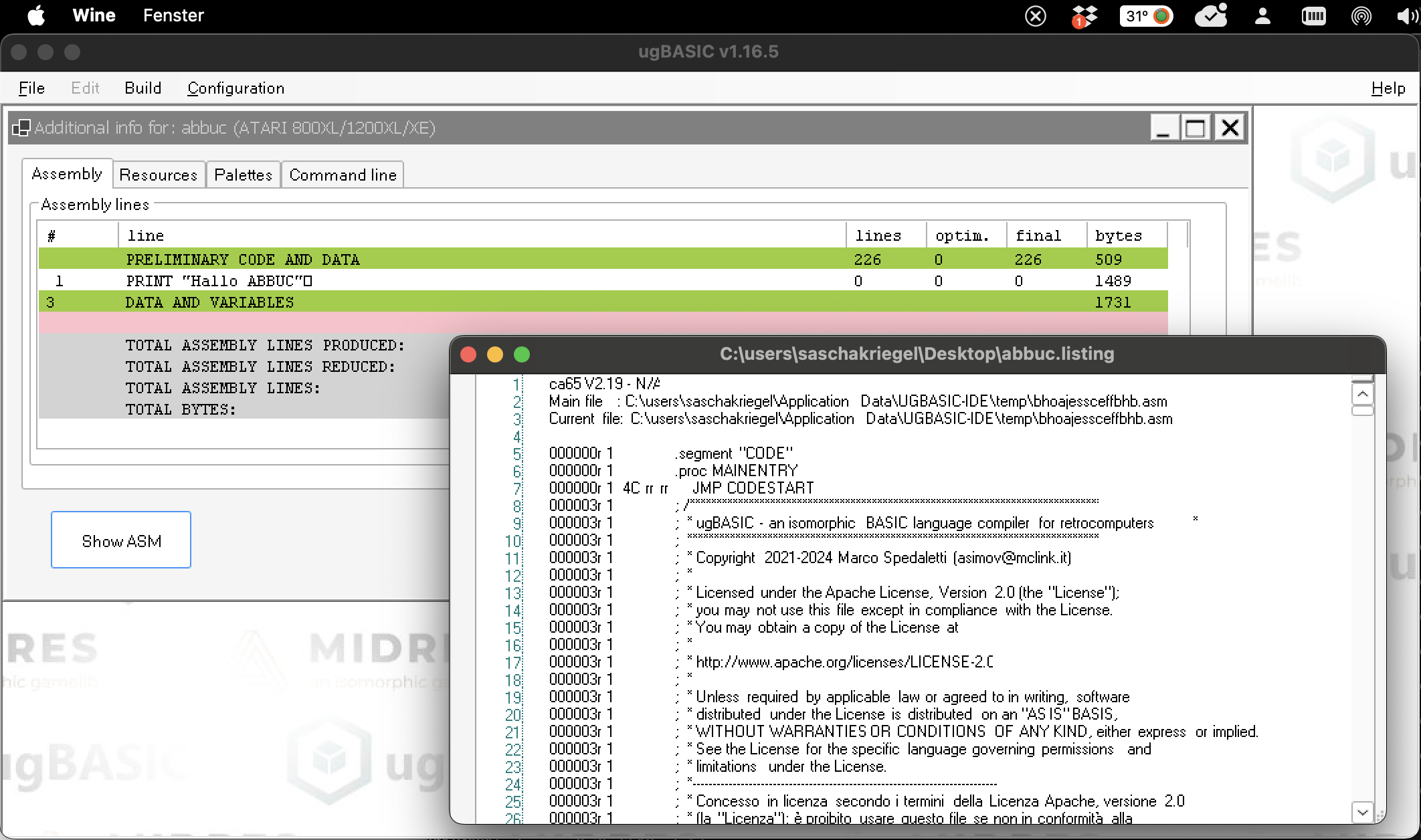Screen dimensions: 1421x840
Task: Open the Build menu
Action: click(143, 88)
